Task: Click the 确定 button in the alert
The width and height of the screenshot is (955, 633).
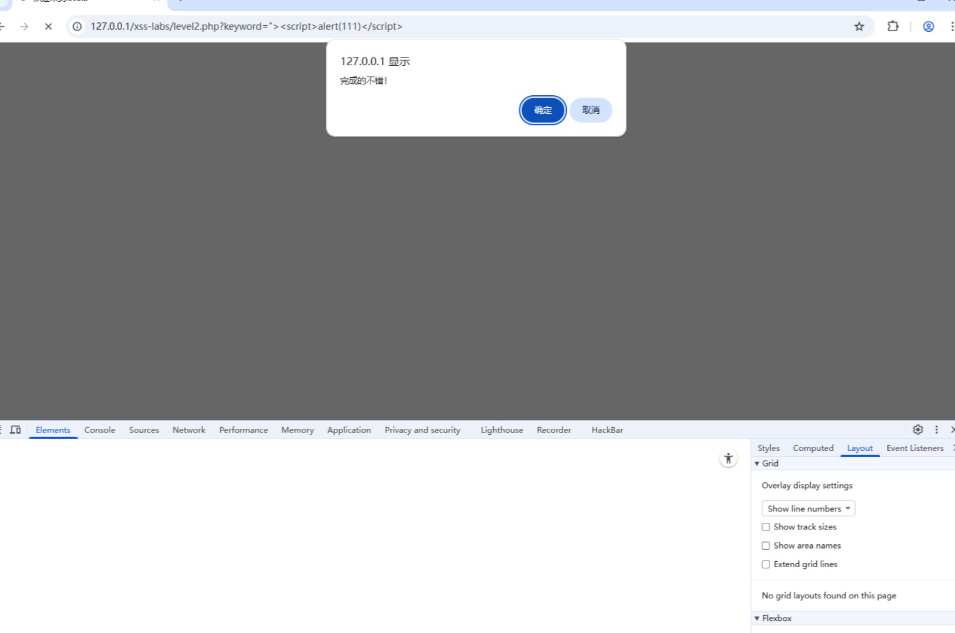Action: click(x=543, y=110)
